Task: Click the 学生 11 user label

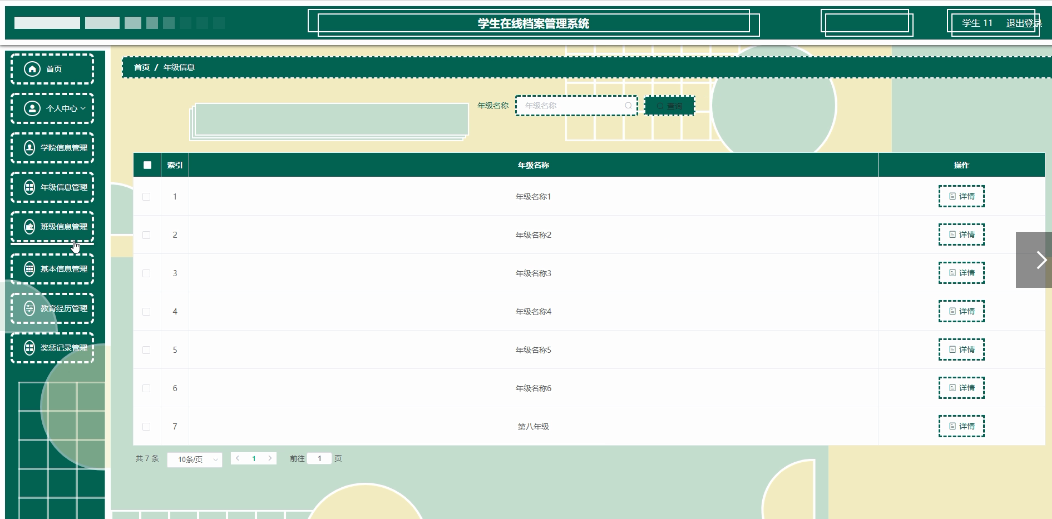Action: pos(977,23)
